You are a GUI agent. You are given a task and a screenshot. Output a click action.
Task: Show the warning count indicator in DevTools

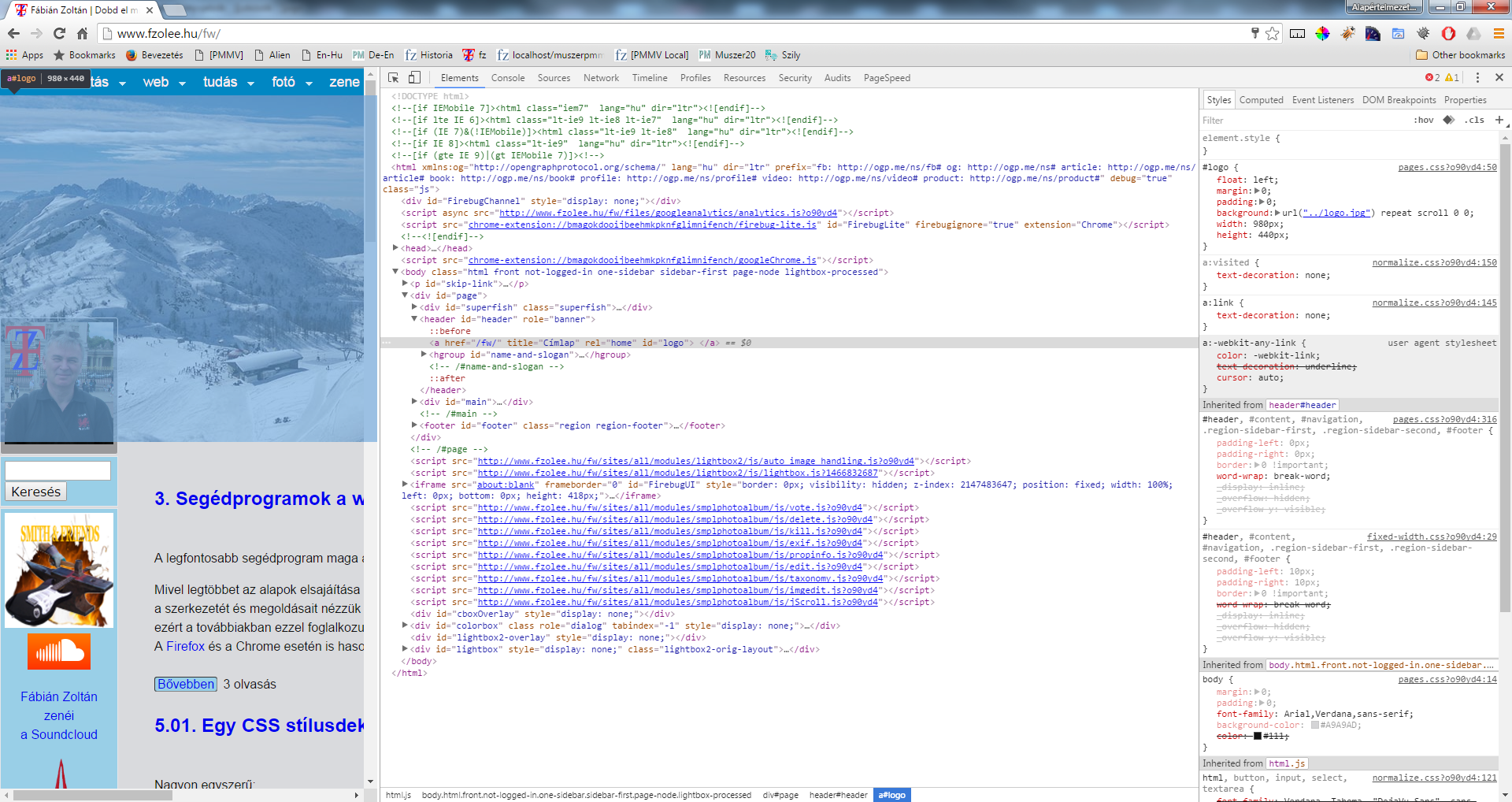pos(1452,77)
